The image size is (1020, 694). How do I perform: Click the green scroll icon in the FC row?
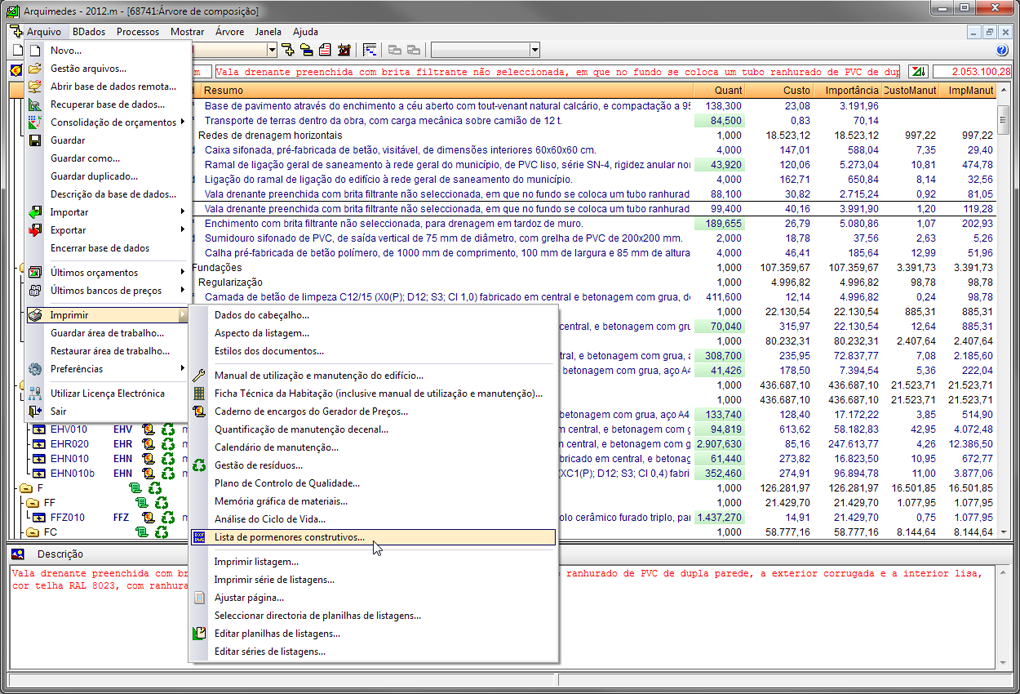(x=140, y=532)
